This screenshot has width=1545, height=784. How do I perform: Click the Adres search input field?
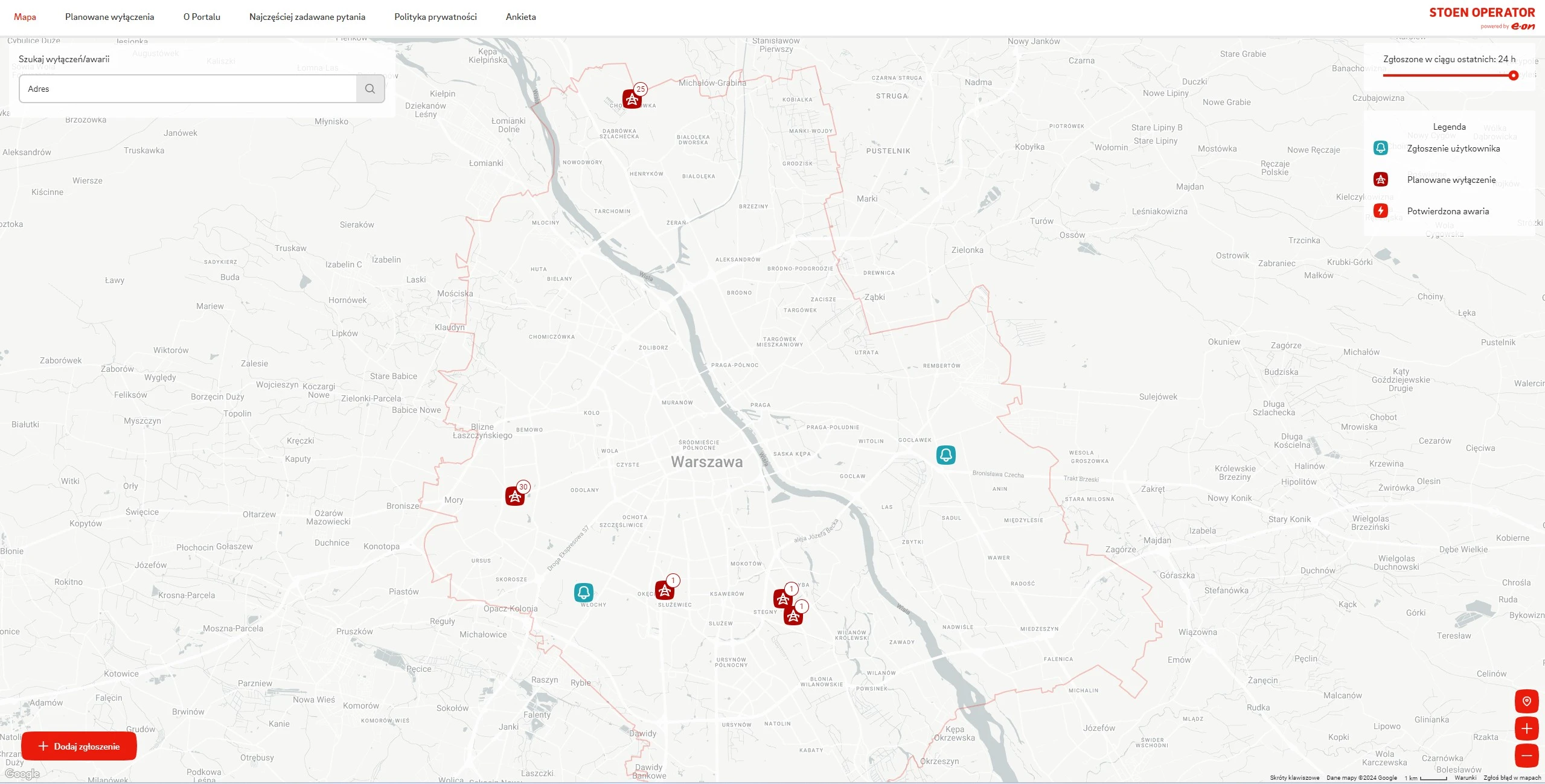(x=187, y=89)
